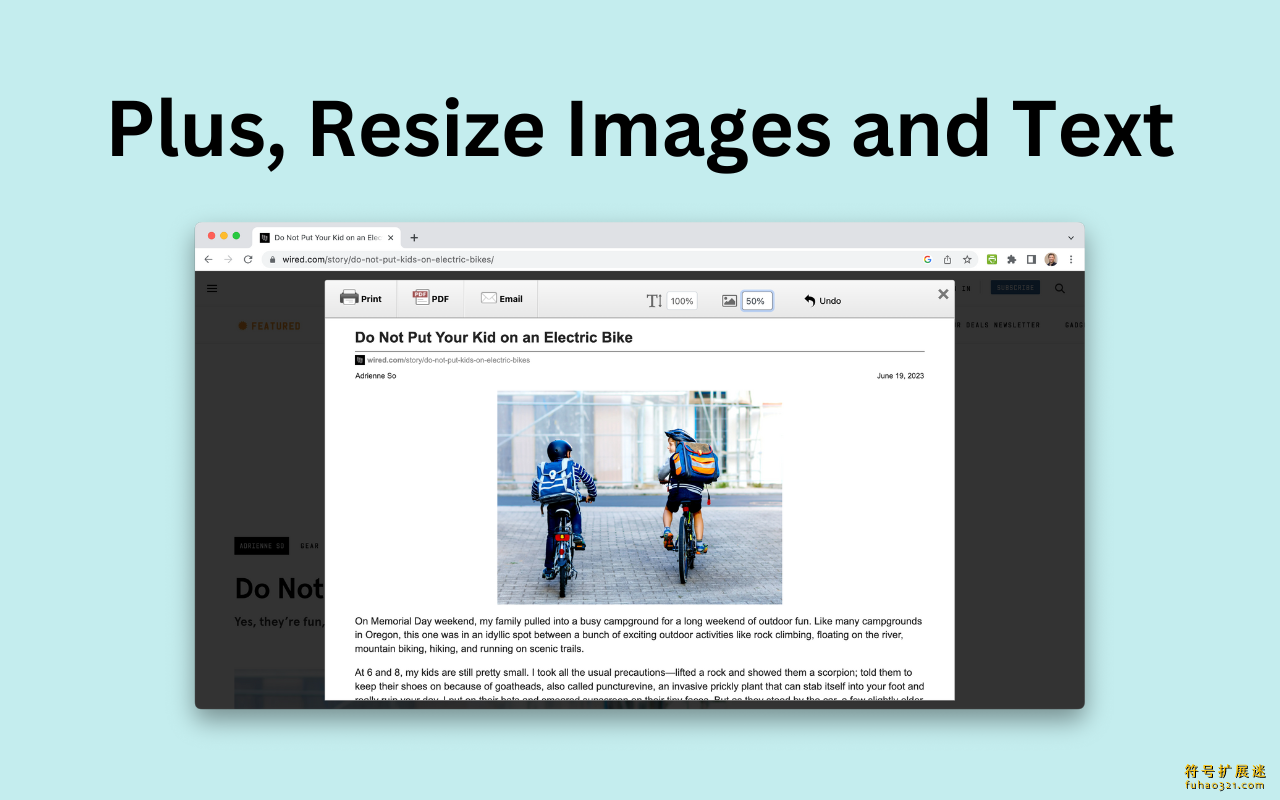The height and width of the screenshot is (800, 1280).
Task: Go forward in browser
Action: tap(228, 259)
